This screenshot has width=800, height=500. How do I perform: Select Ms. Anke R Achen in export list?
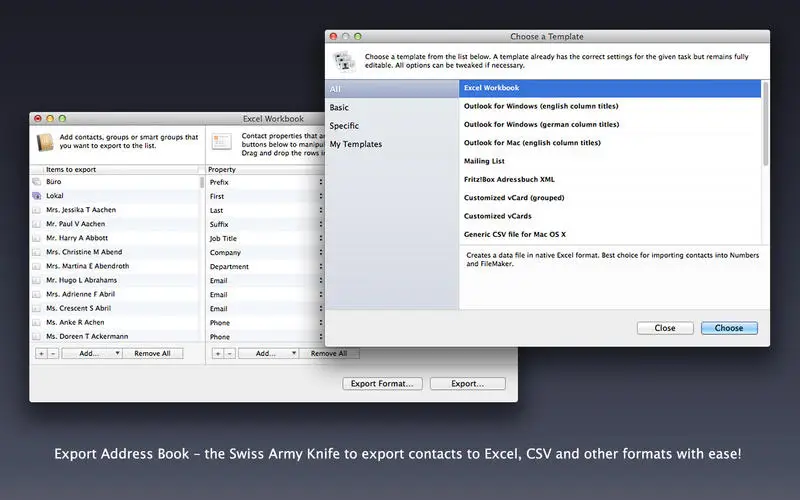click(x=75, y=322)
